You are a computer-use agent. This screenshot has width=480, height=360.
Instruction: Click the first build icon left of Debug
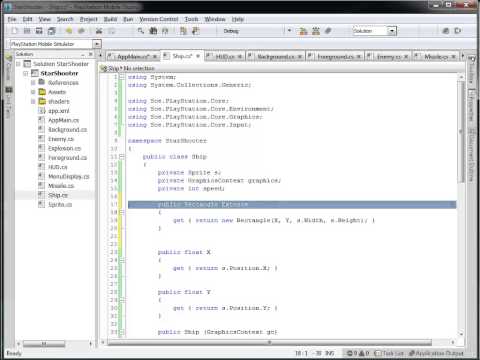click(183, 31)
